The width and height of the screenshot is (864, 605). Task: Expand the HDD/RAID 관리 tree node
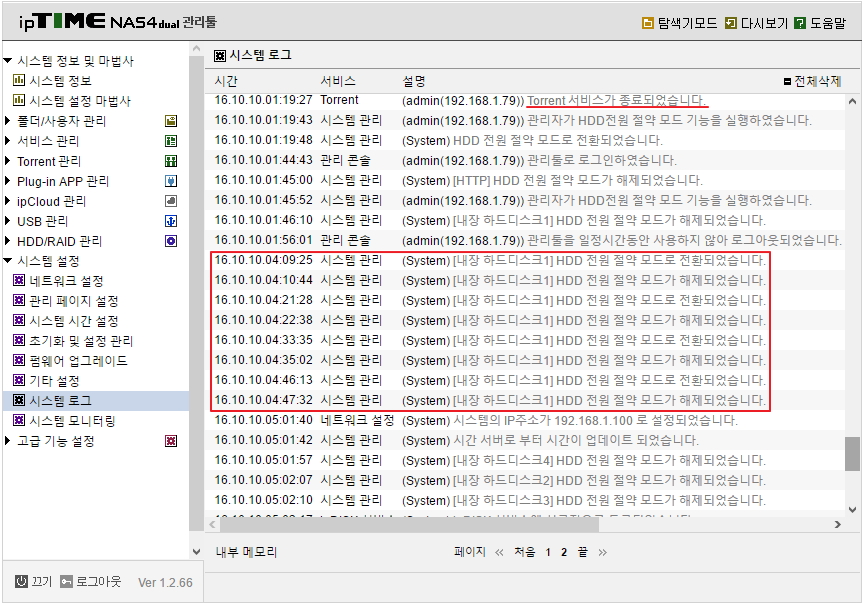[8, 241]
